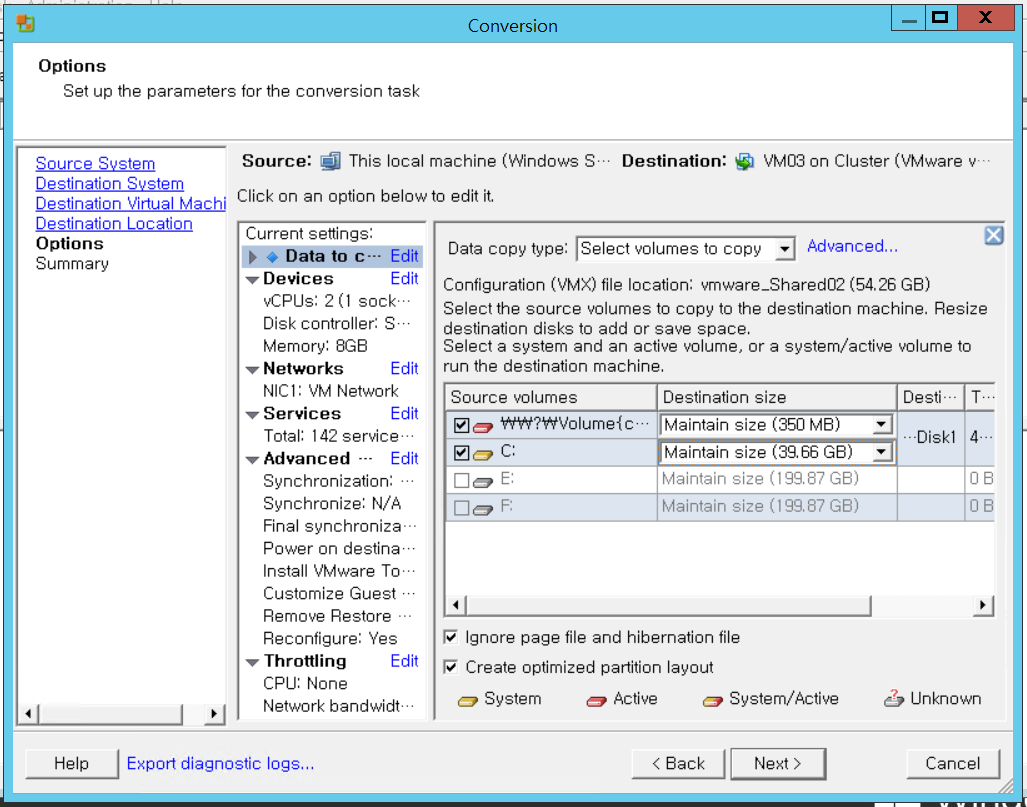Click the VMware Converter app icon in title bar
Viewport: 1027px width, 807px height.
(26, 24)
